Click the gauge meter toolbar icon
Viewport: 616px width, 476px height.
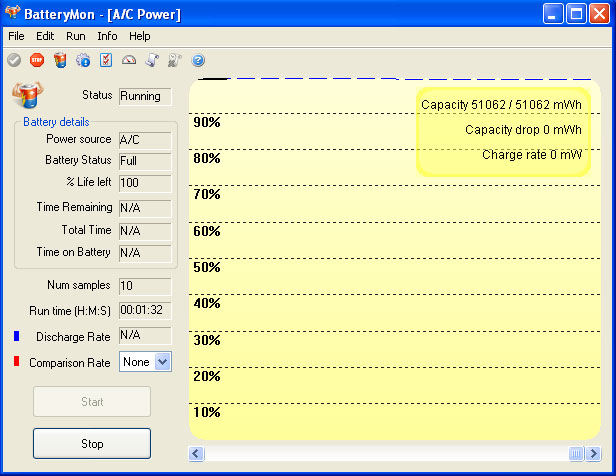tap(129, 60)
